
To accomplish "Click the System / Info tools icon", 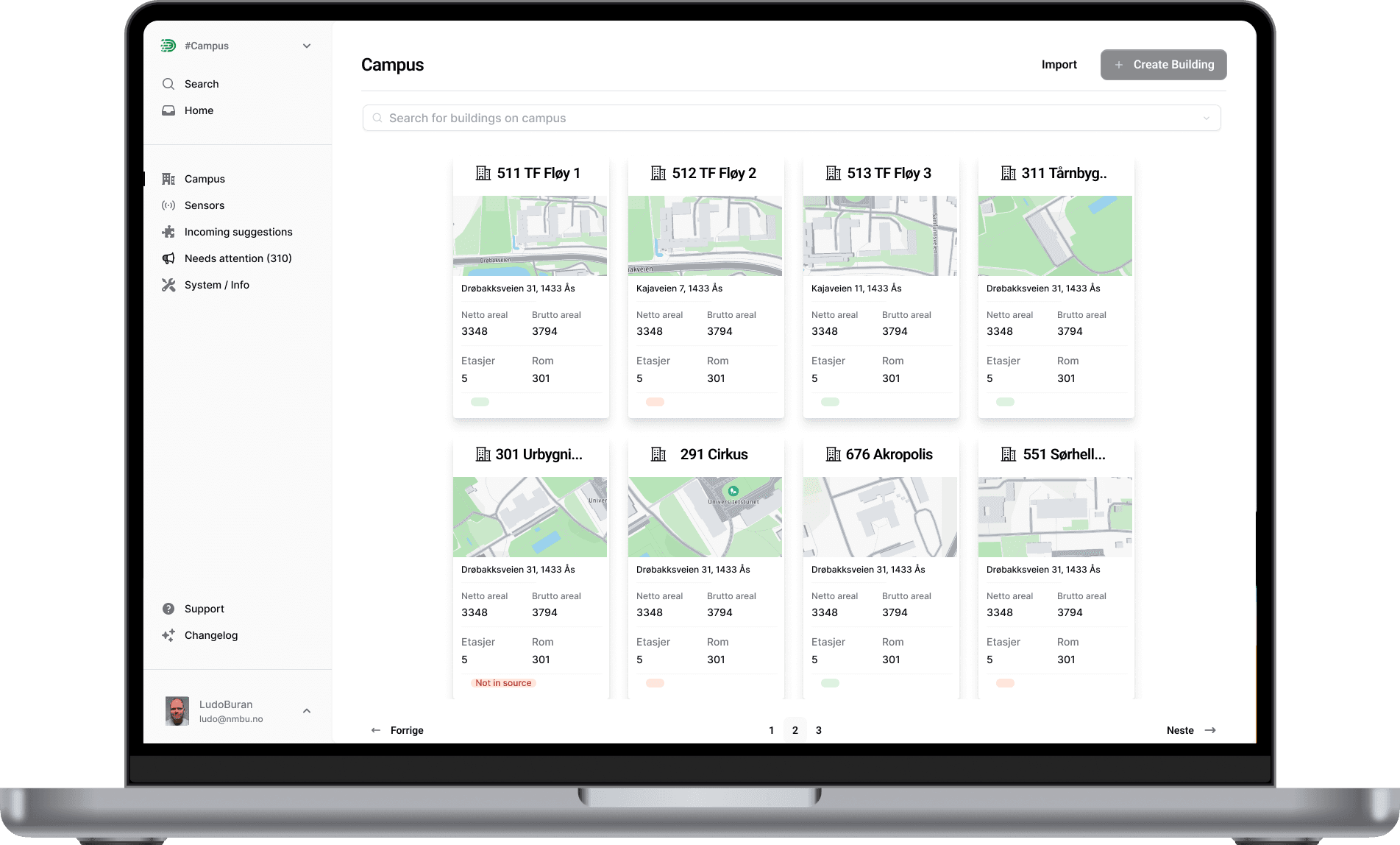I will 168,285.
